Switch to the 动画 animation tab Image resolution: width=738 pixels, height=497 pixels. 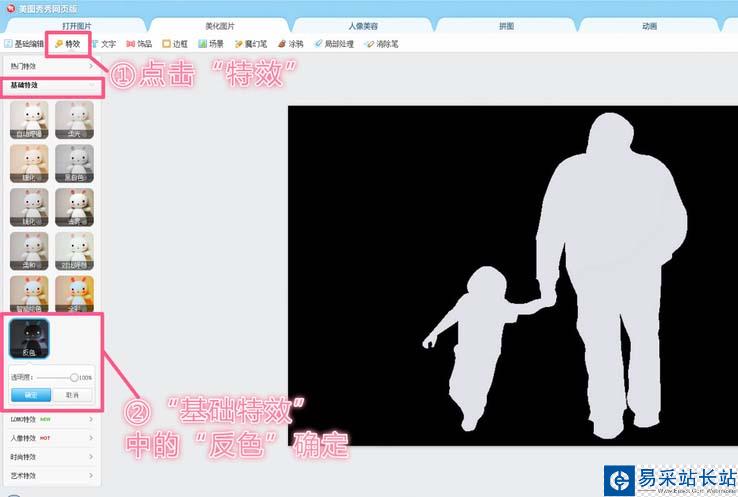coord(650,26)
